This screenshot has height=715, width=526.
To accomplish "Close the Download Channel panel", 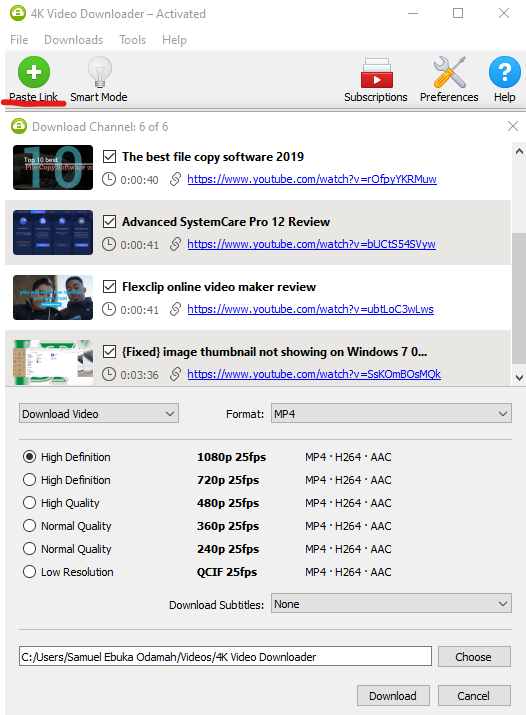I will [x=513, y=126].
